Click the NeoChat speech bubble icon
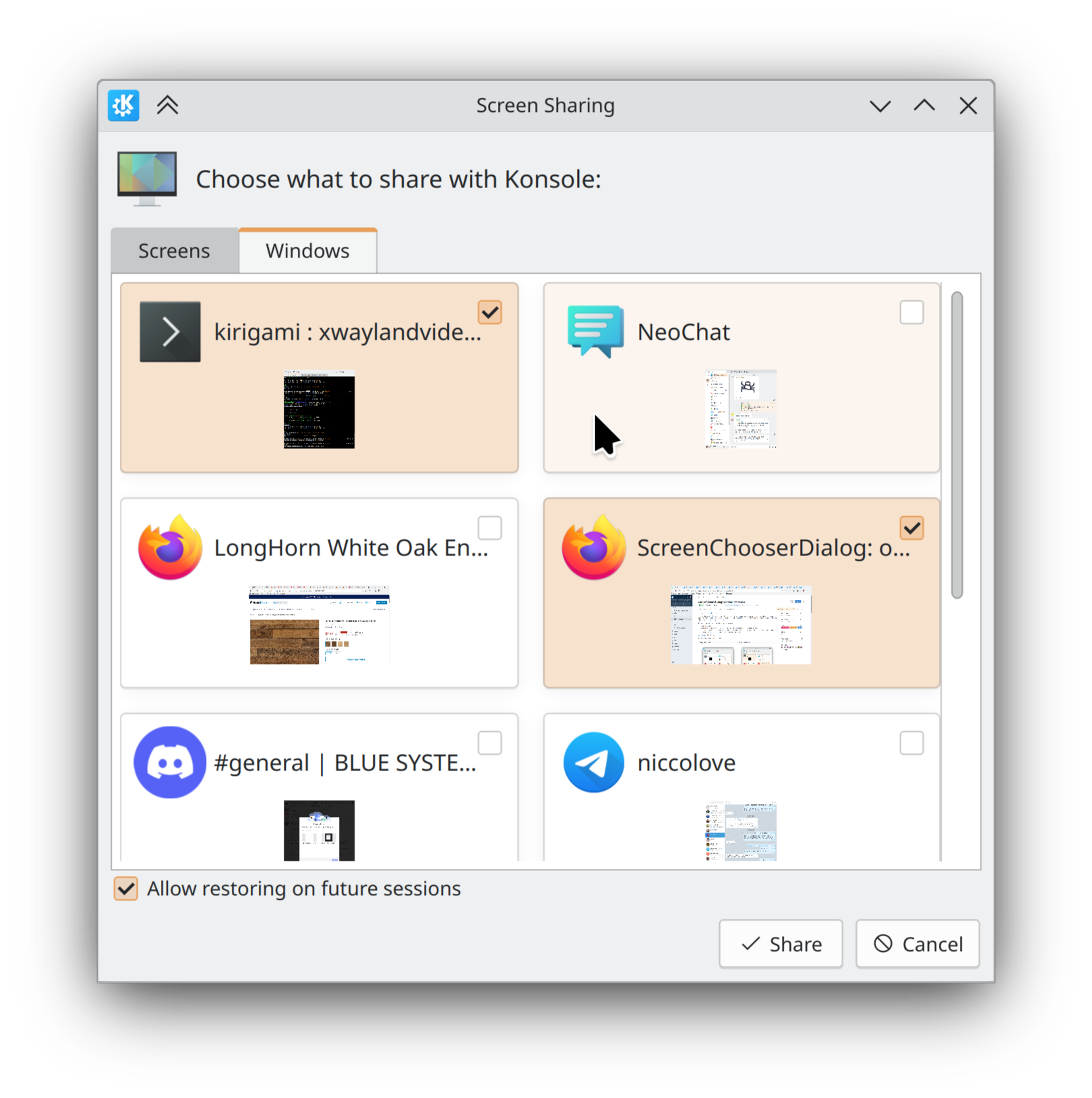Image resolution: width=1092 pixels, height=1098 pixels. pos(595,331)
